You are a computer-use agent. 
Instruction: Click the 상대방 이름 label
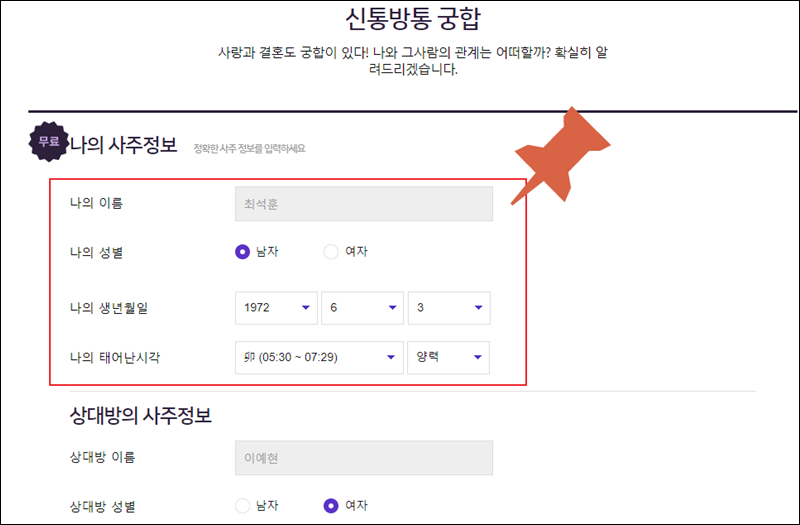click(103, 457)
